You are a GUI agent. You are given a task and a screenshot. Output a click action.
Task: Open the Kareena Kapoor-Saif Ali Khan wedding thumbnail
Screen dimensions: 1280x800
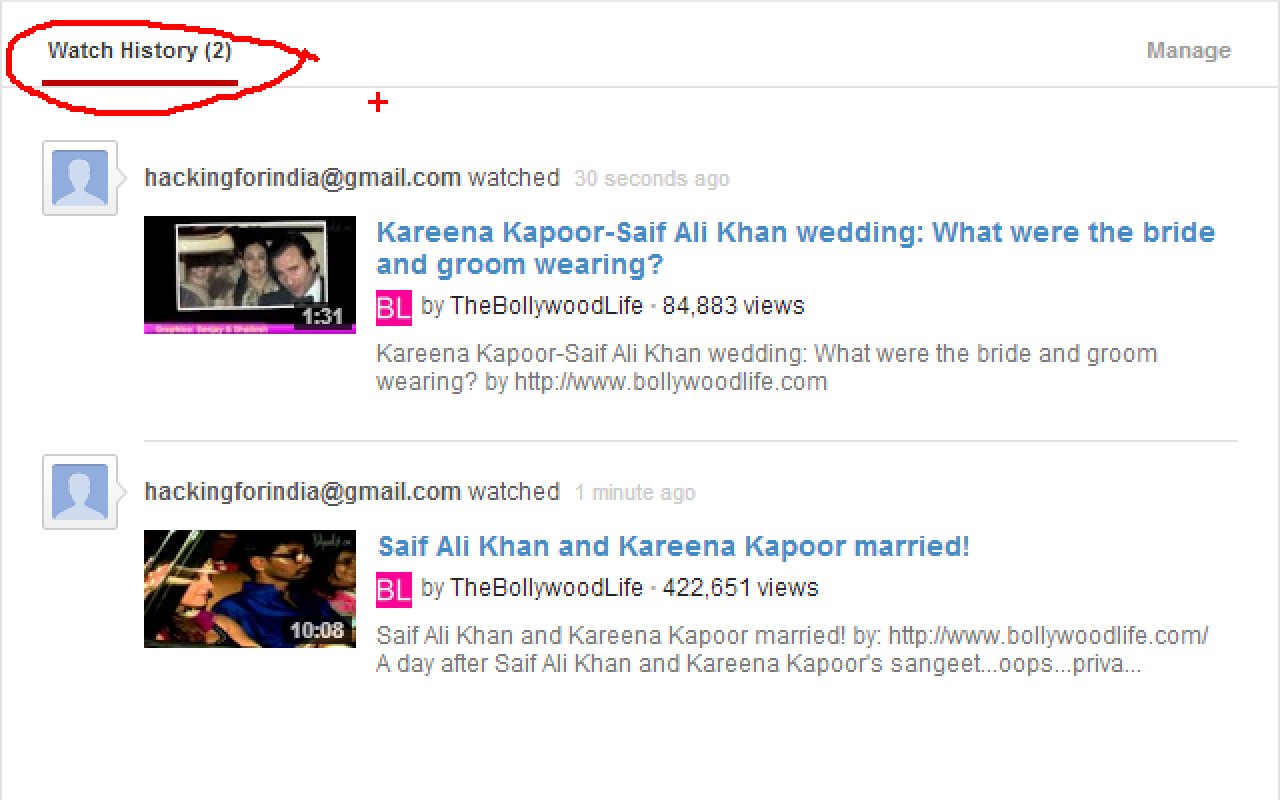250,275
